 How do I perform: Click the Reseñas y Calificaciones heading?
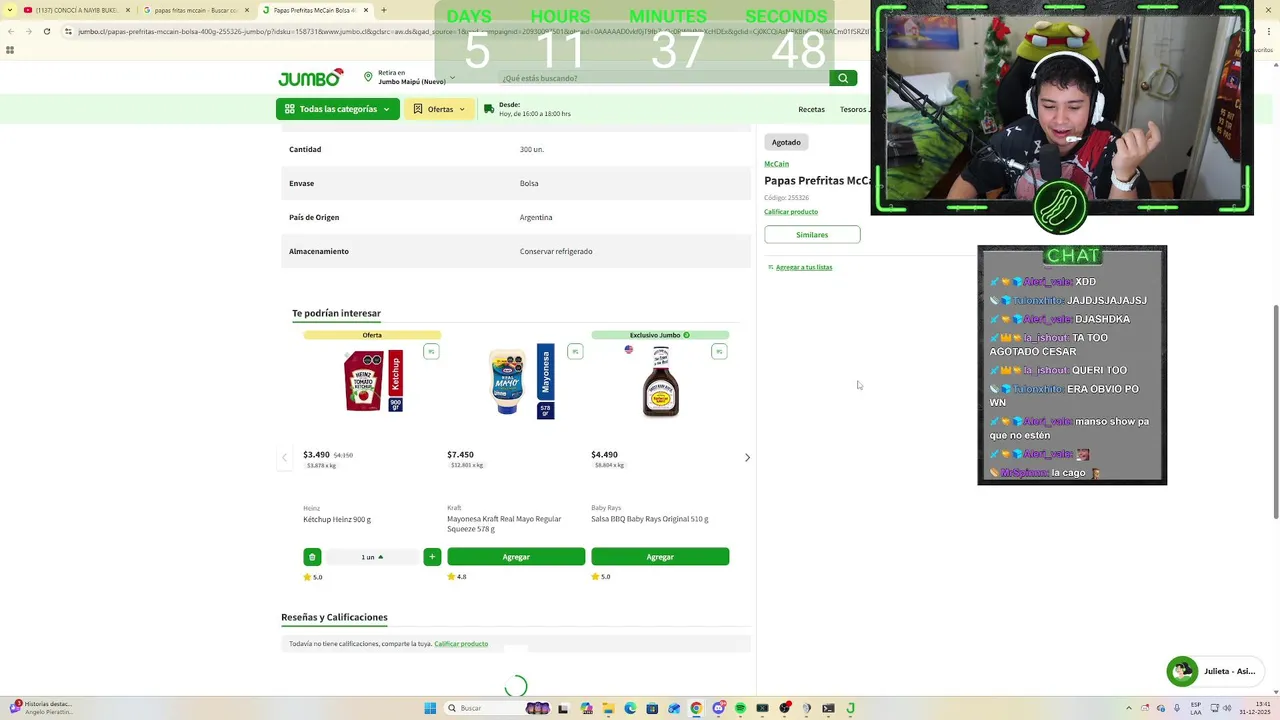[334, 617]
